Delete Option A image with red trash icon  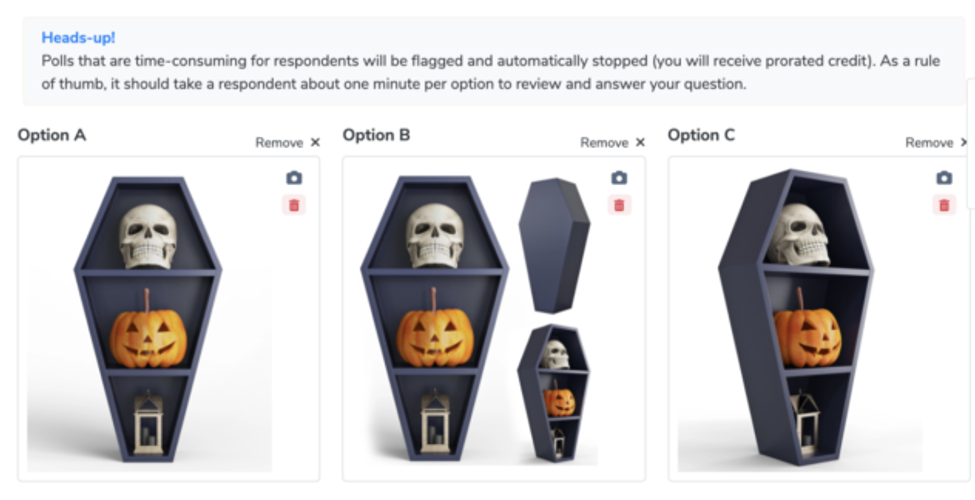(294, 205)
